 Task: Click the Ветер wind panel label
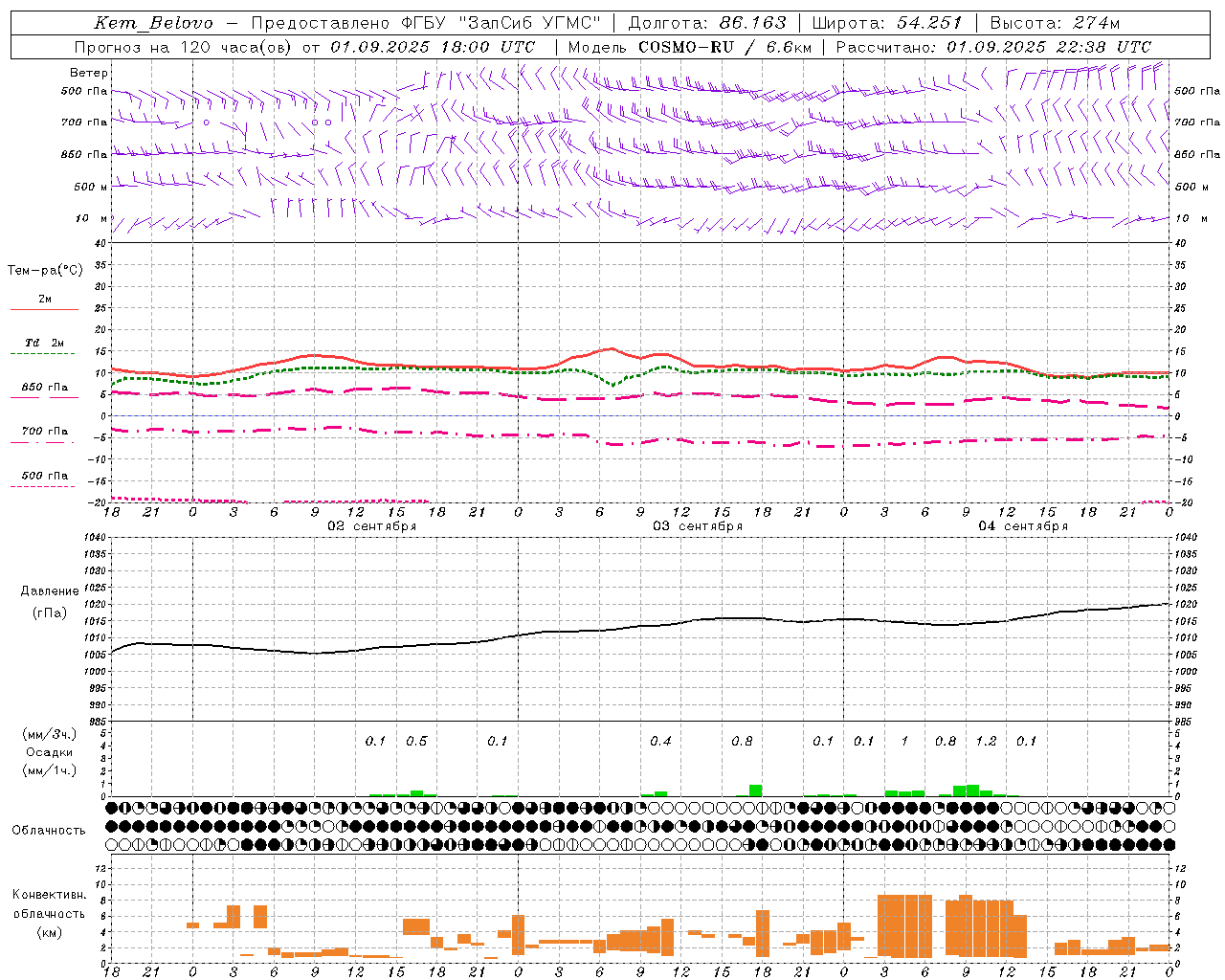89,73
